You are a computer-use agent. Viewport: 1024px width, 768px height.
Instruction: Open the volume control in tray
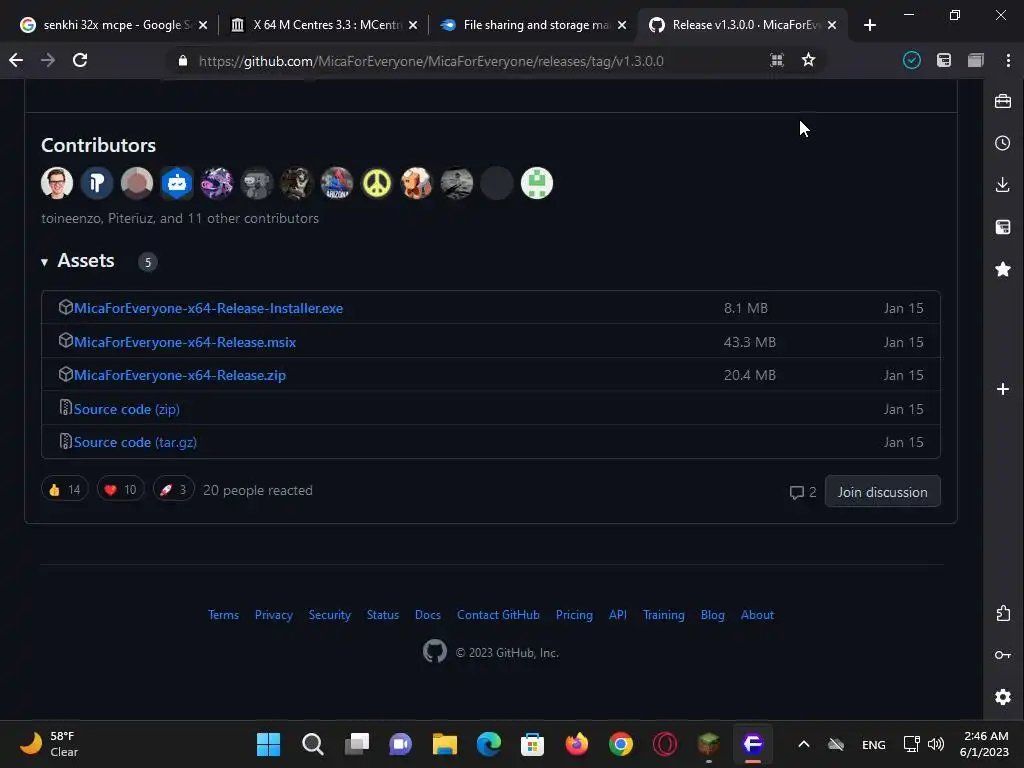936,744
